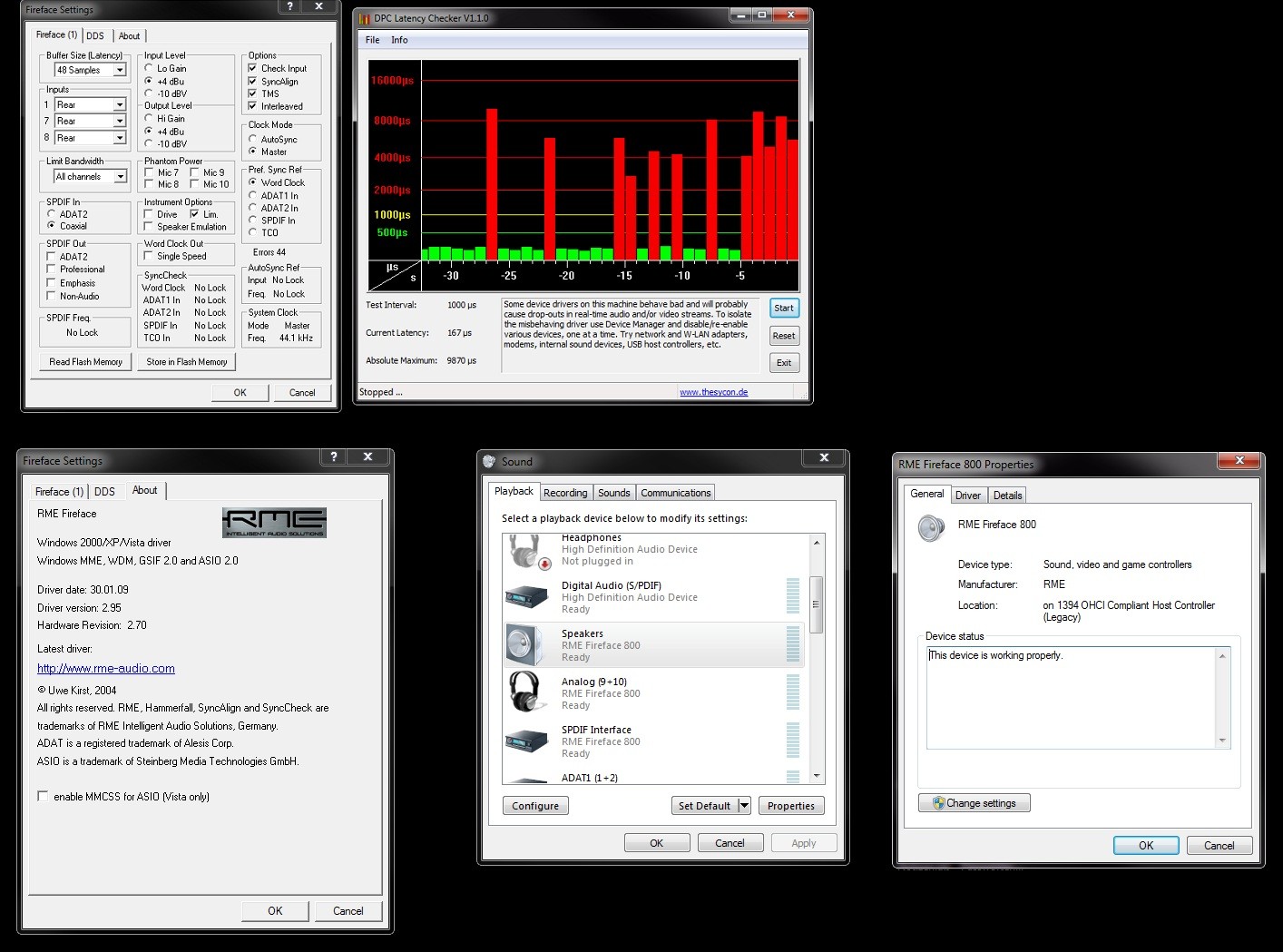Open the DDS tab above the Buffer Size group
Screen dimensions: 1283x952
click(x=95, y=36)
